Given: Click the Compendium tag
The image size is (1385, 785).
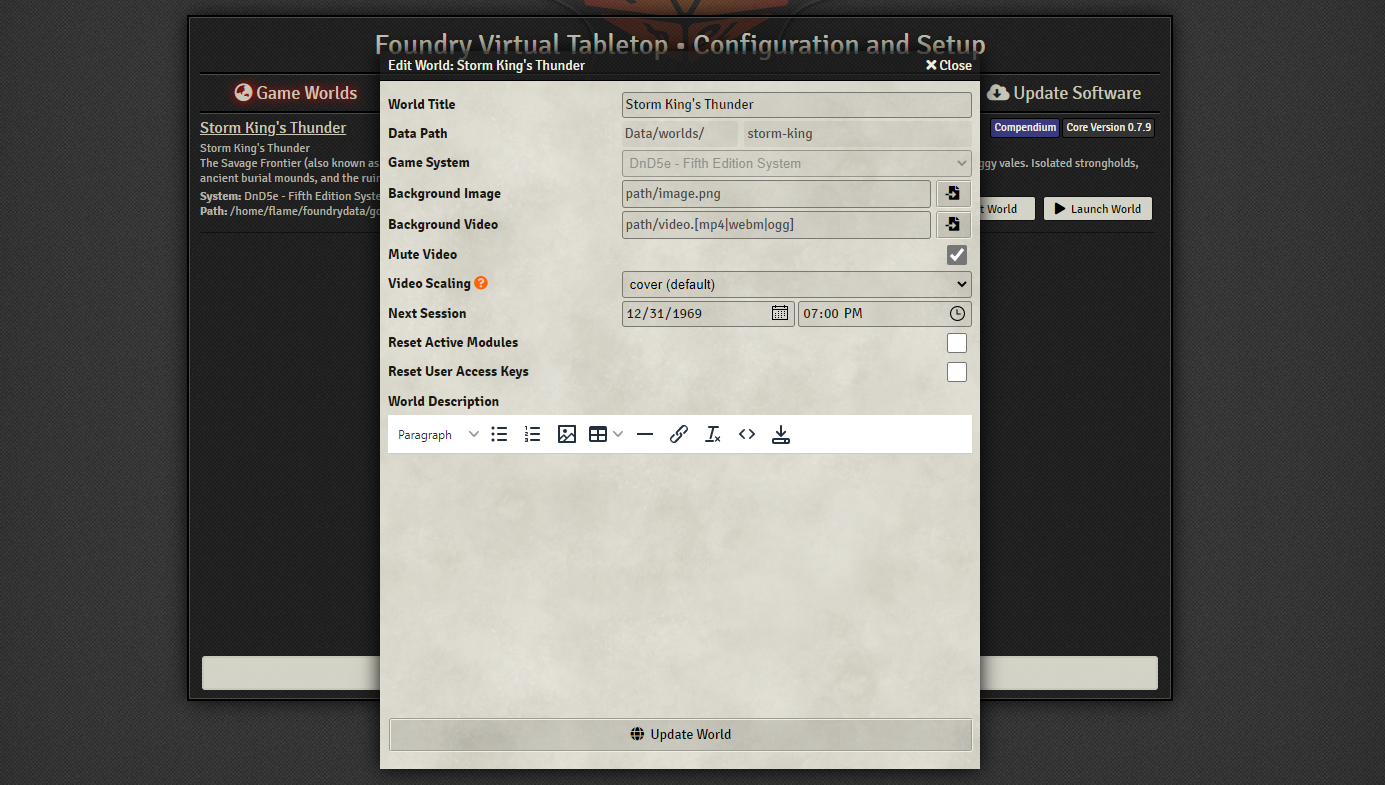Looking at the screenshot, I should coord(1025,128).
